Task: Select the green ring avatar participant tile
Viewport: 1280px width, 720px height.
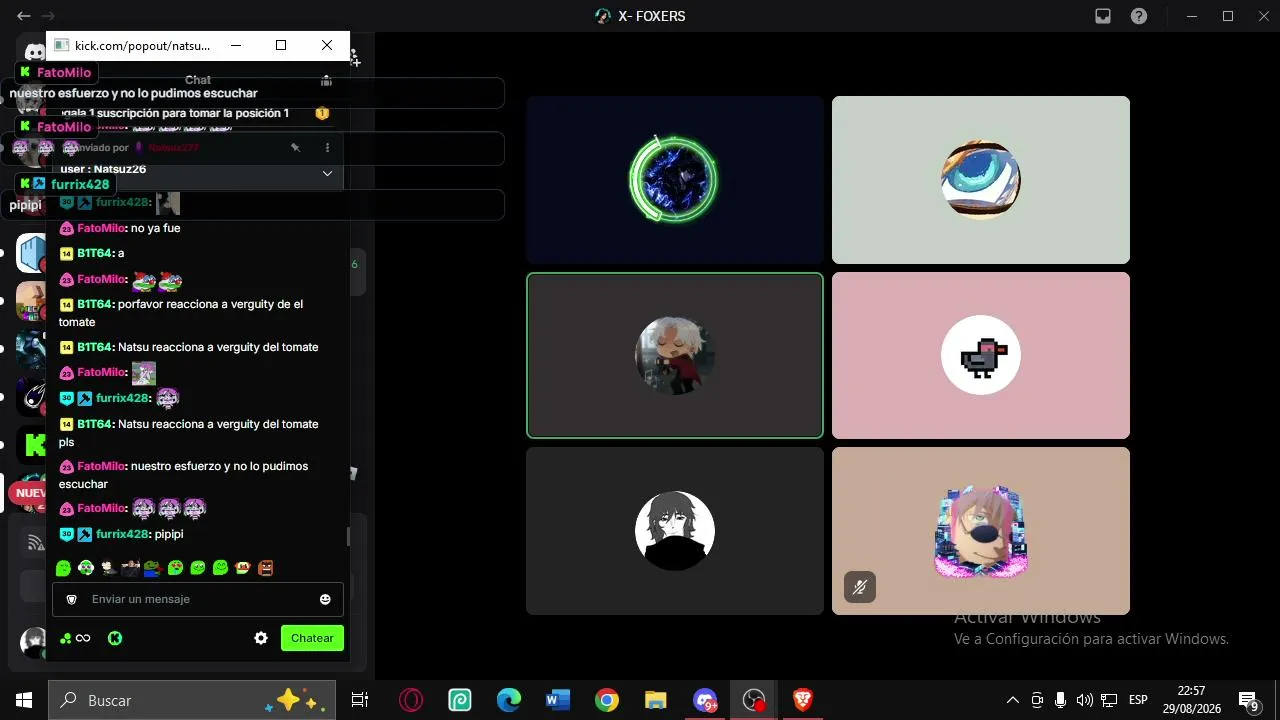Action: (675, 180)
